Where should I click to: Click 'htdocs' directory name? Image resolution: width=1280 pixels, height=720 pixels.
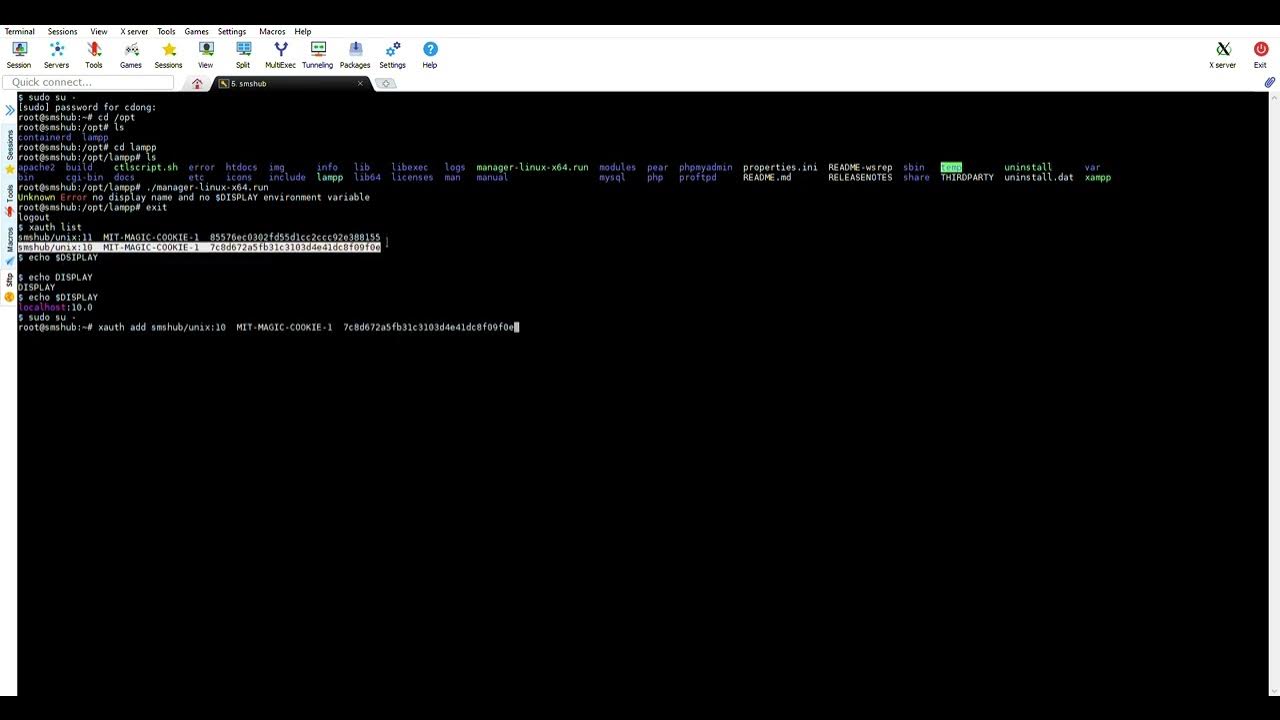click(x=241, y=167)
